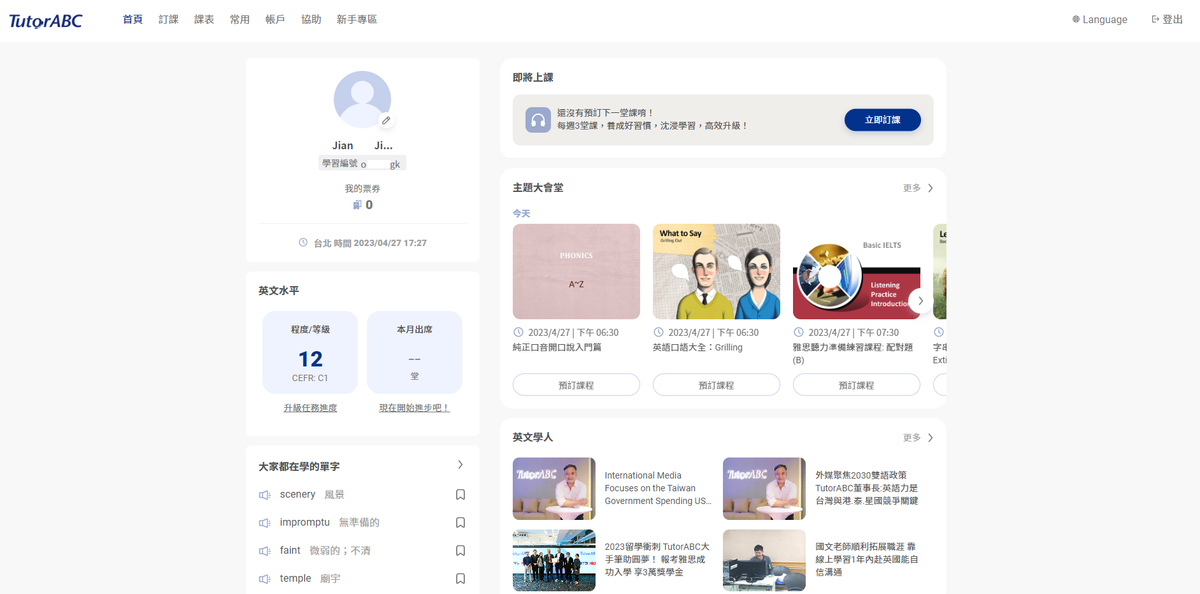Click the 今天 date label
1200x594 pixels.
(x=522, y=213)
